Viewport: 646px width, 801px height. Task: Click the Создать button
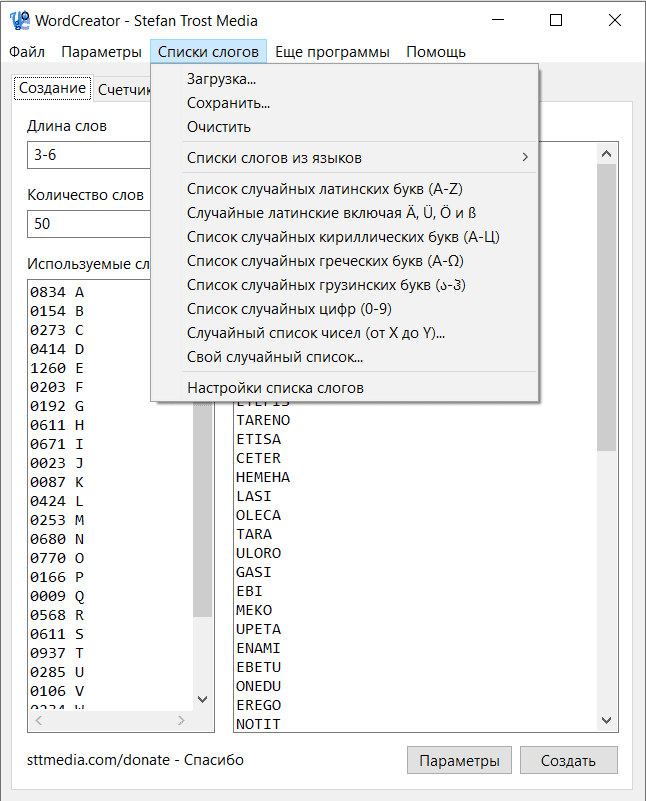[568, 760]
